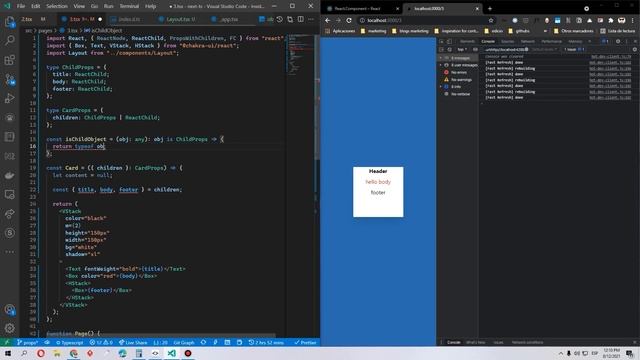The height and width of the screenshot is (360, 640).
Task: Expand the bookmarks overflow chevron
Action: pyautogui.click(x=545, y=31)
